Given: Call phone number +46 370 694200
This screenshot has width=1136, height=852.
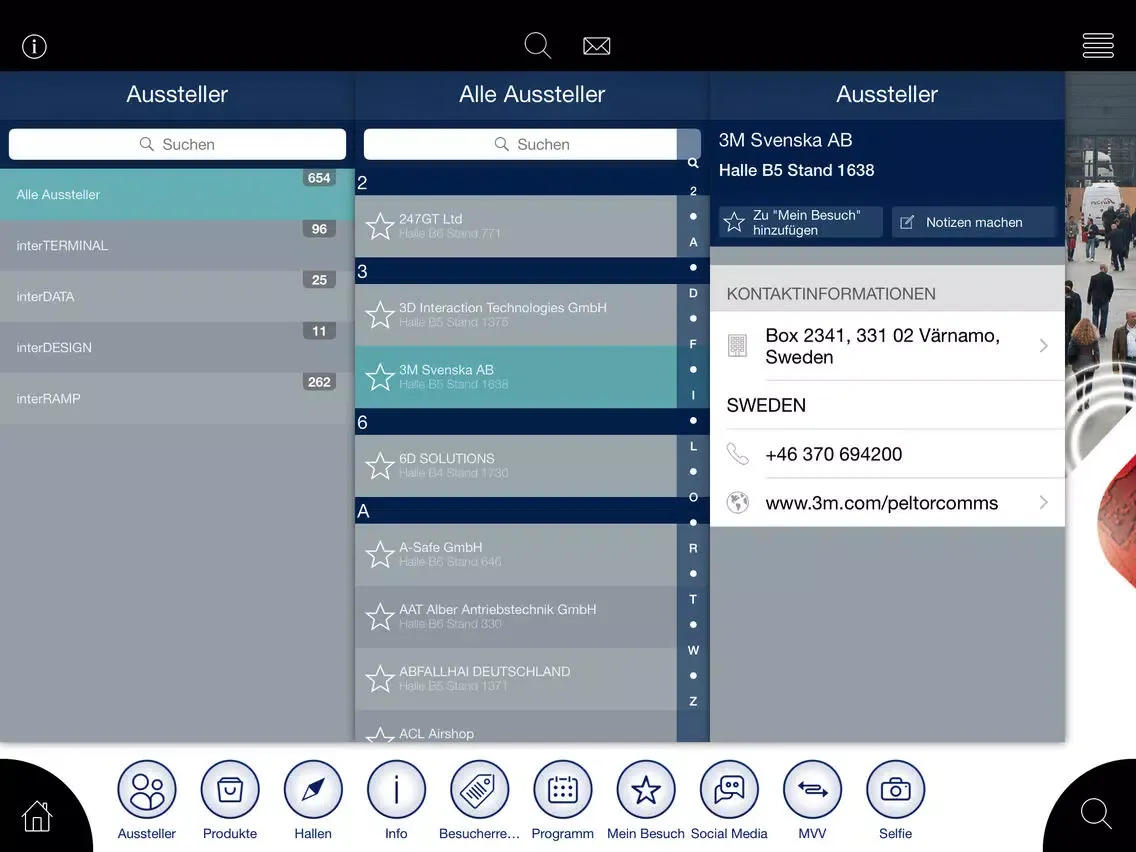Looking at the screenshot, I should coord(834,454).
